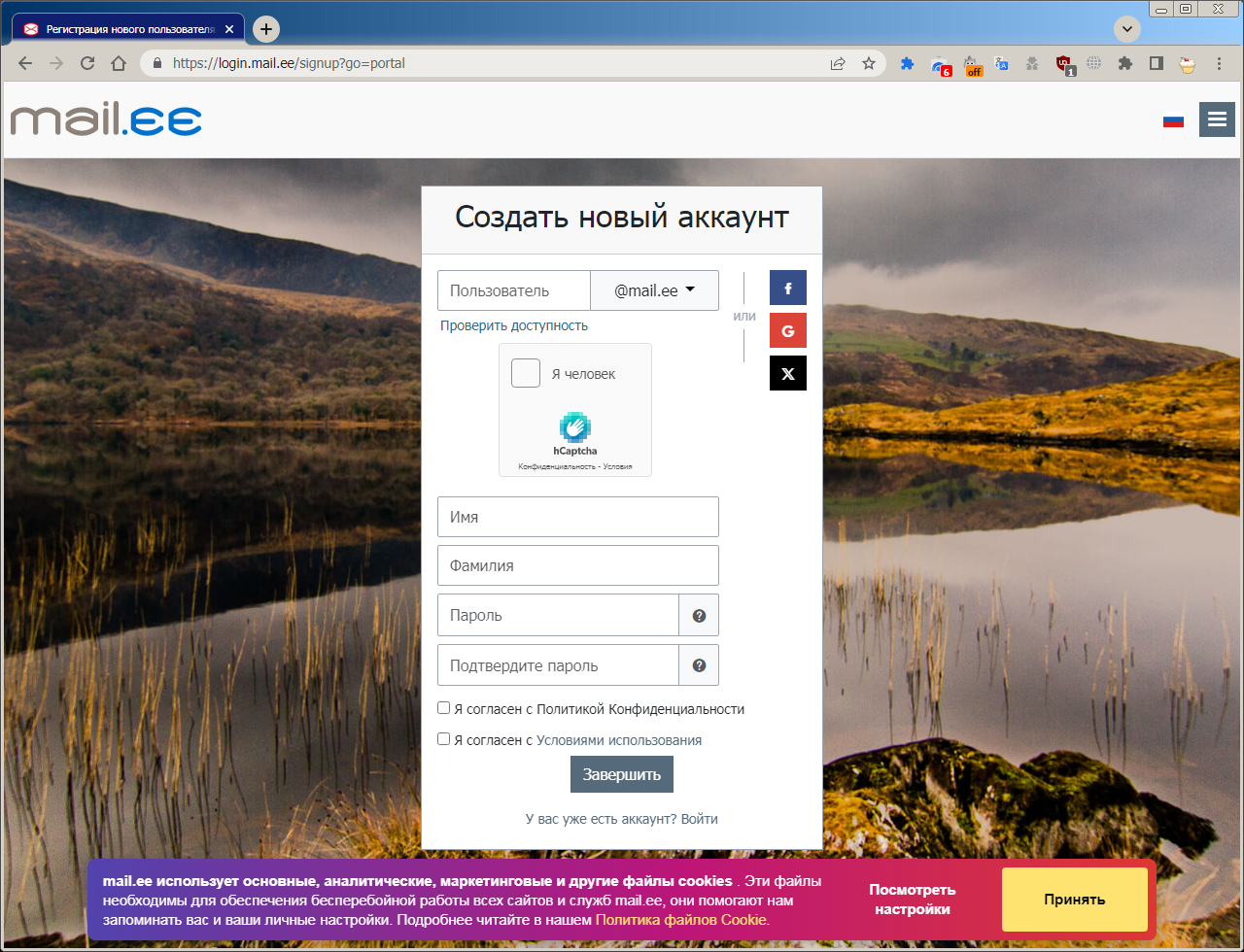Screen dimensions: 1244x952
Task: Click the share page icon in address bar
Action: click(x=838, y=63)
